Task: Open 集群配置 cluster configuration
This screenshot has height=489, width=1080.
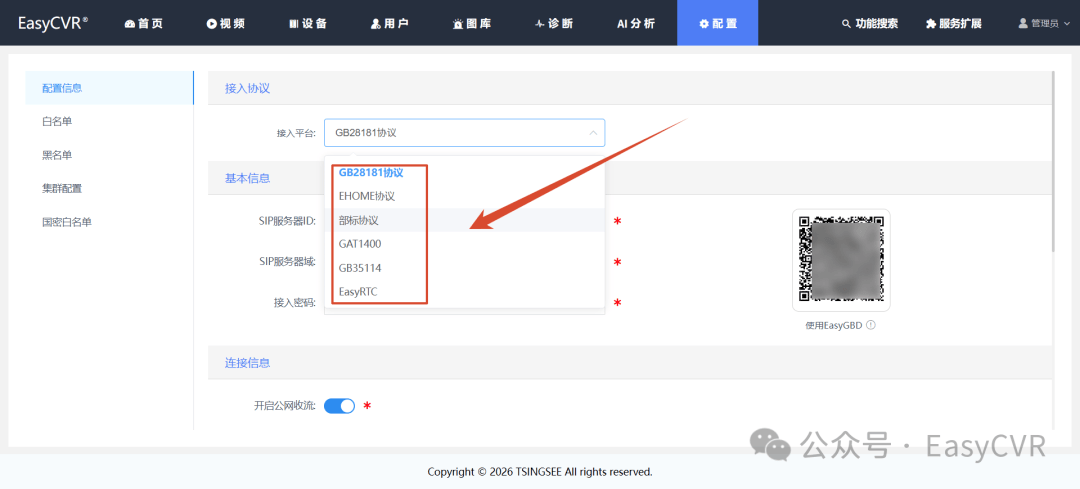Action: pos(62,188)
